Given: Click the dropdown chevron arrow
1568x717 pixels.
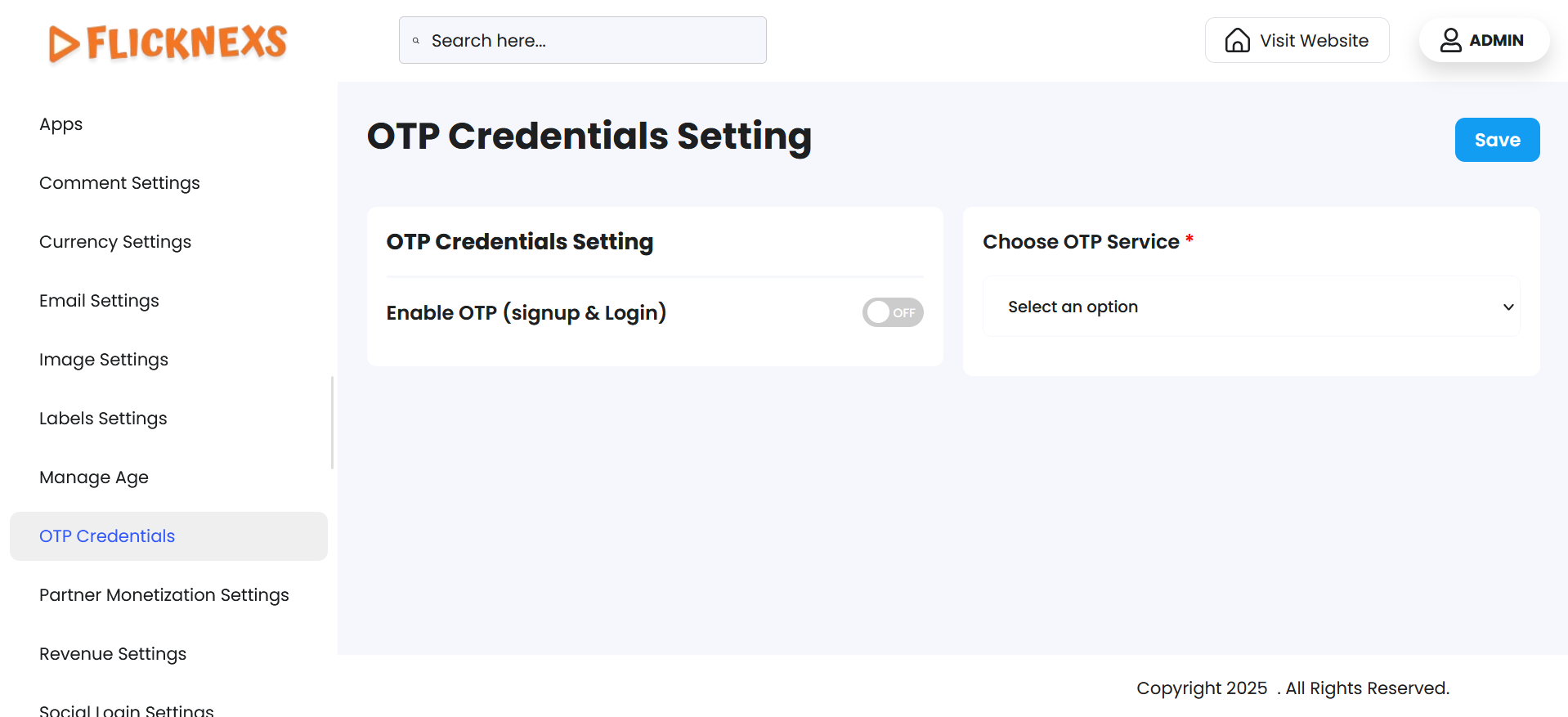Looking at the screenshot, I should coord(1508,307).
